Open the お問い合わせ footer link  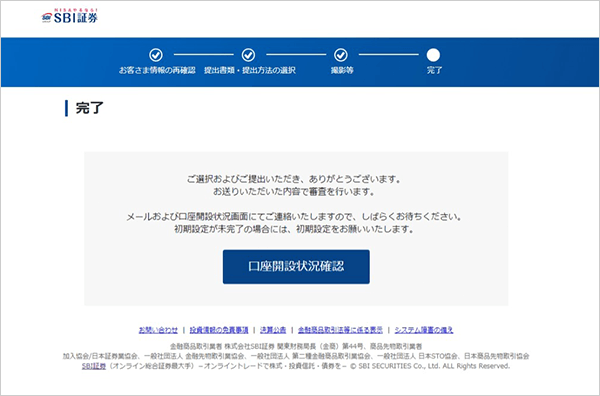[x=158, y=330]
